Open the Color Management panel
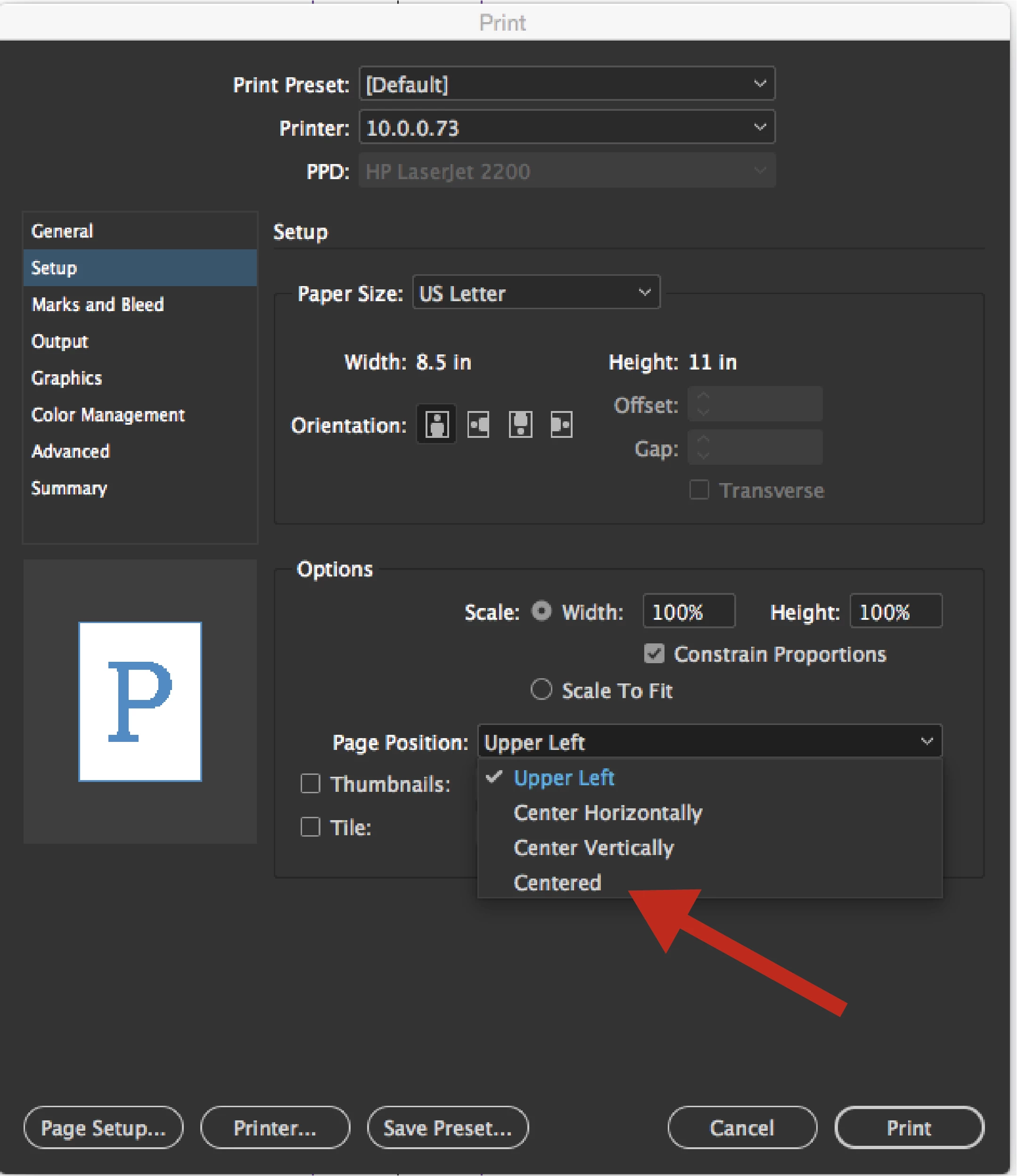Image resolution: width=1017 pixels, height=1176 pixels. pos(108,415)
